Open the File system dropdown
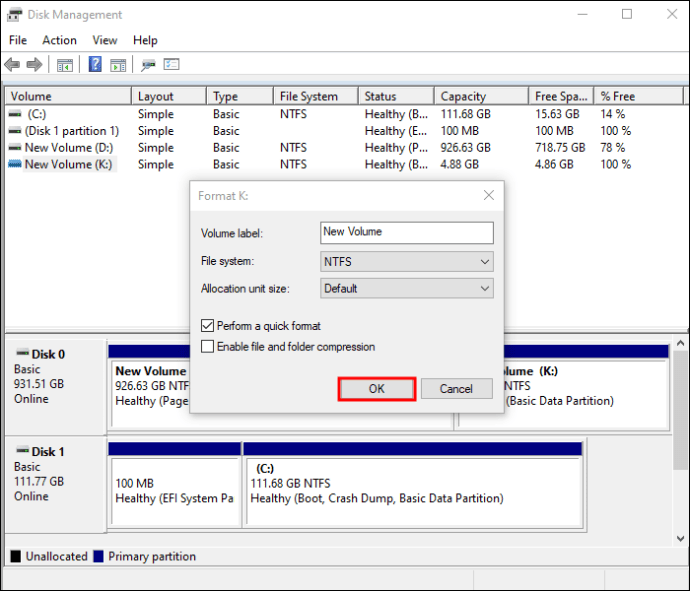 [407, 261]
